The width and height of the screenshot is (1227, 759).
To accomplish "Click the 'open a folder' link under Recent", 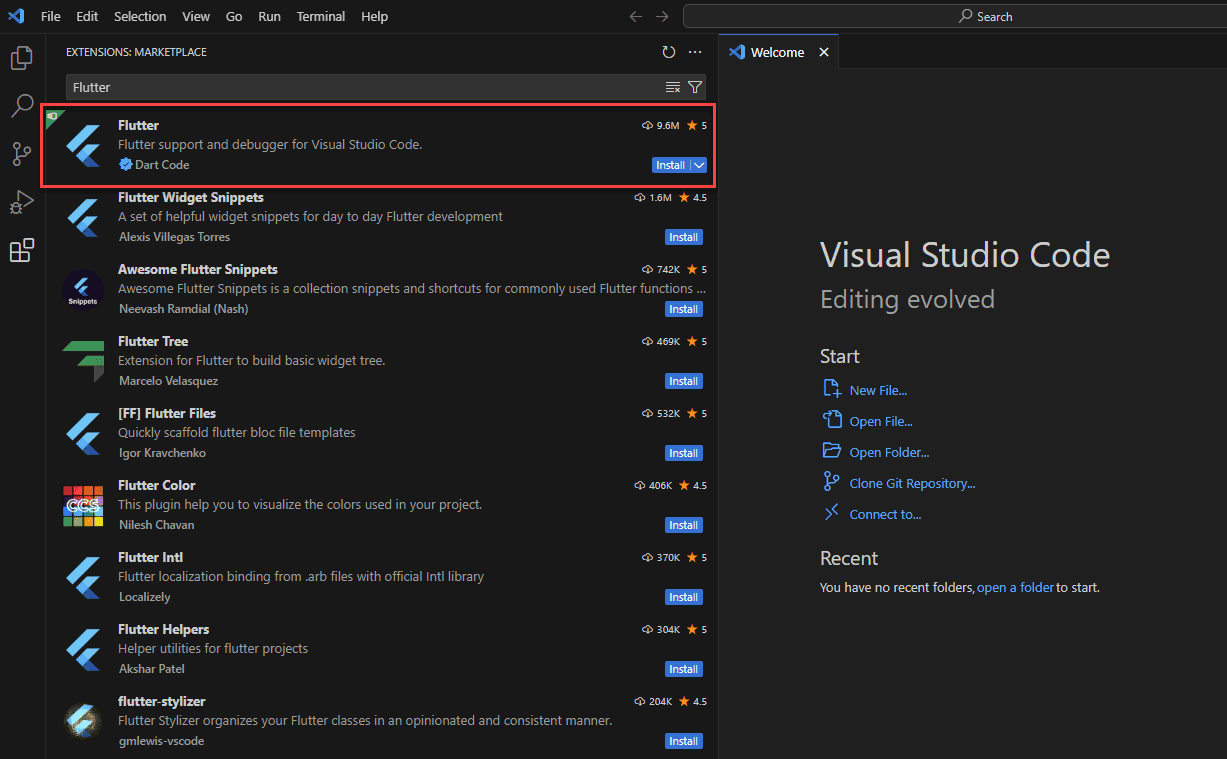I will pyautogui.click(x=1015, y=588).
